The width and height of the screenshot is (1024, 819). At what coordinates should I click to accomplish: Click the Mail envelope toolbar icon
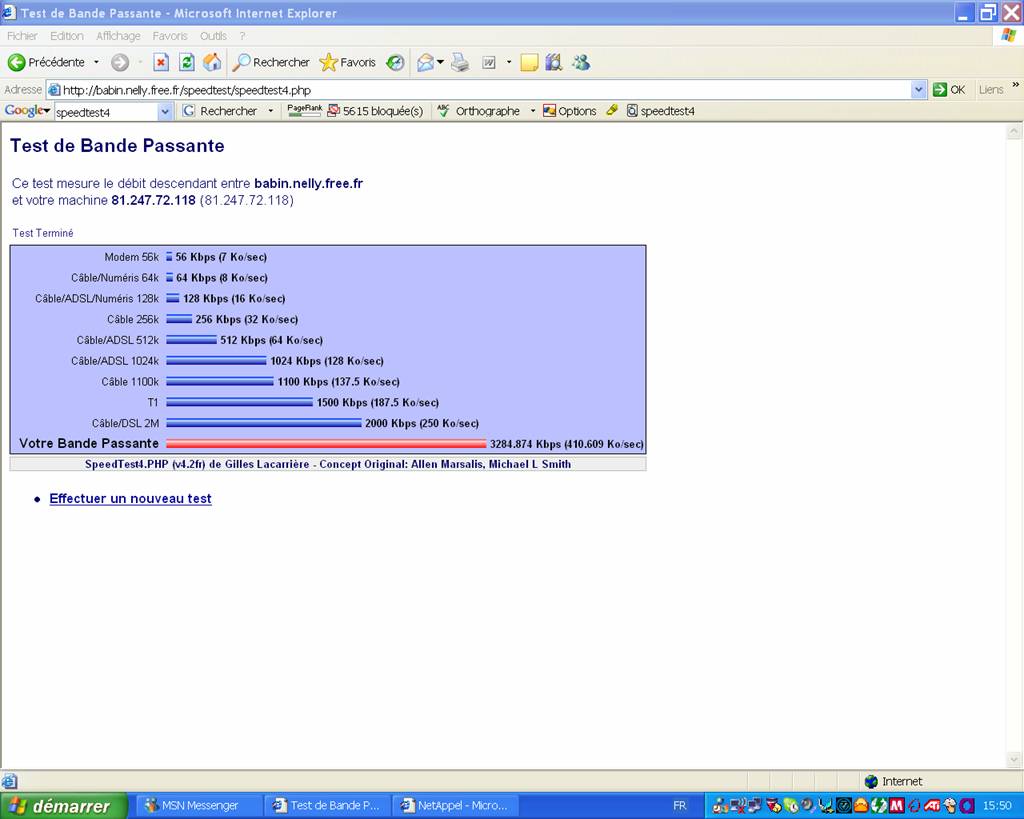click(x=425, y=62)
